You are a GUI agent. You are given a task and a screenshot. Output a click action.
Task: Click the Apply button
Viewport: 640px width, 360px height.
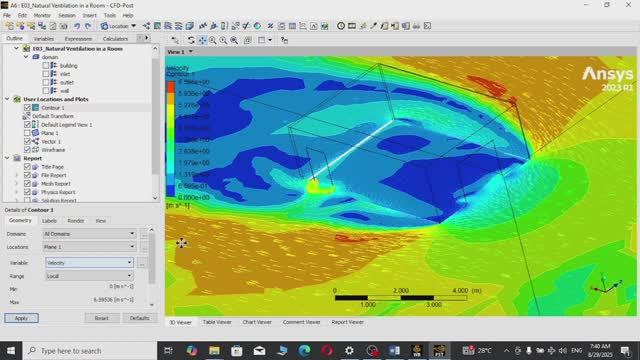[x=21, y=318]
